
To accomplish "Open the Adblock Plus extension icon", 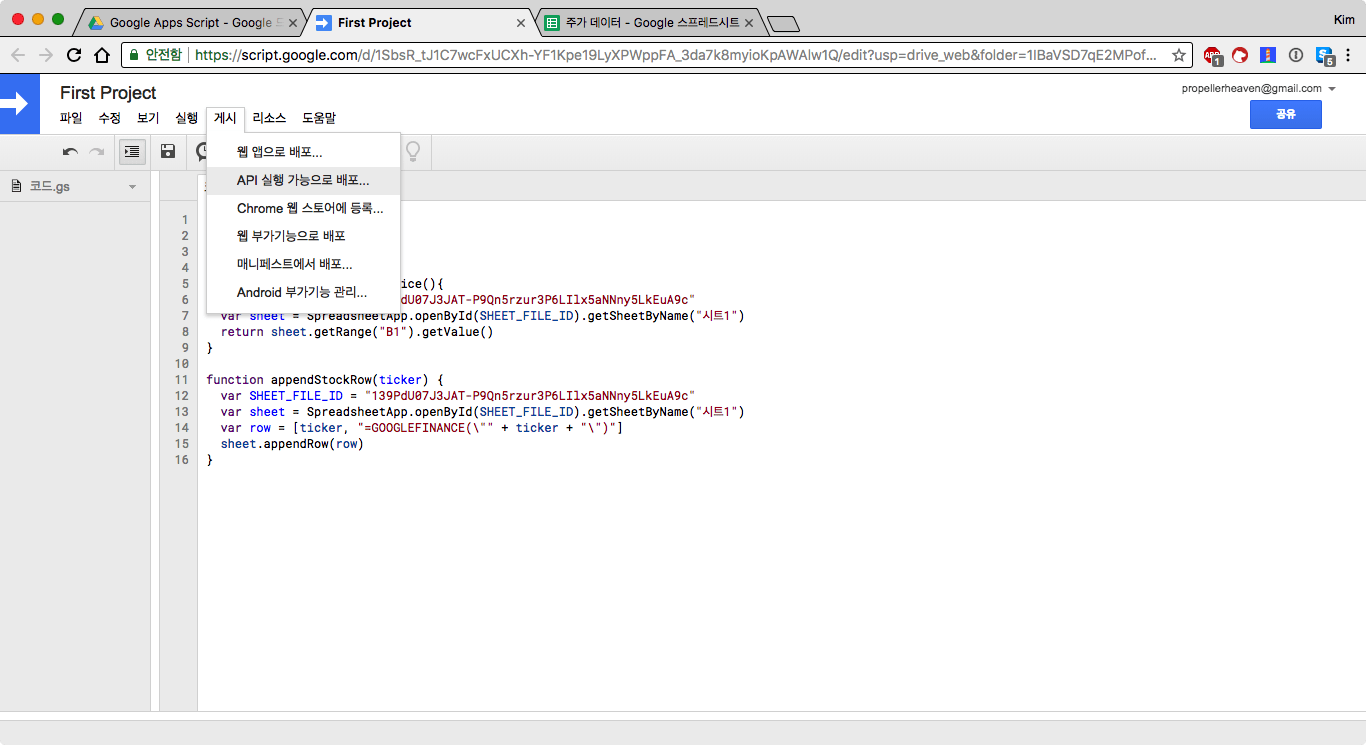I will click(1212, 55).
